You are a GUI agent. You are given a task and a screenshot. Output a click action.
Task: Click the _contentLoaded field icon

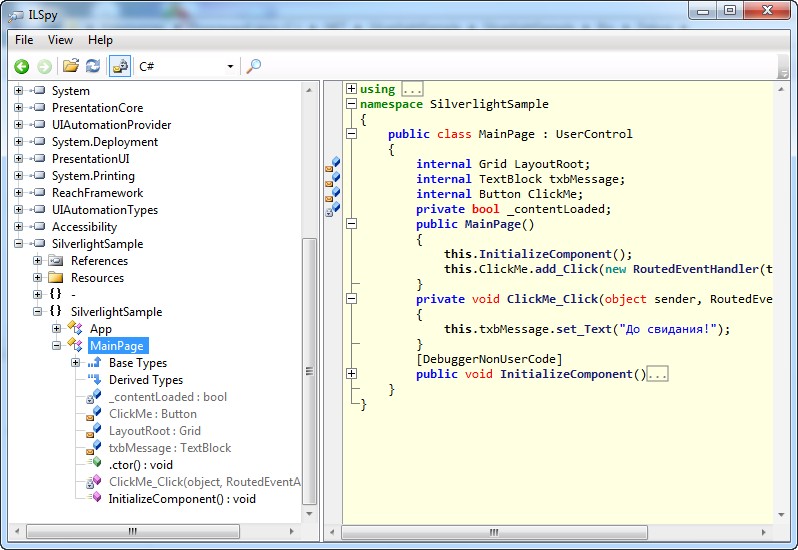coord(94,396)
